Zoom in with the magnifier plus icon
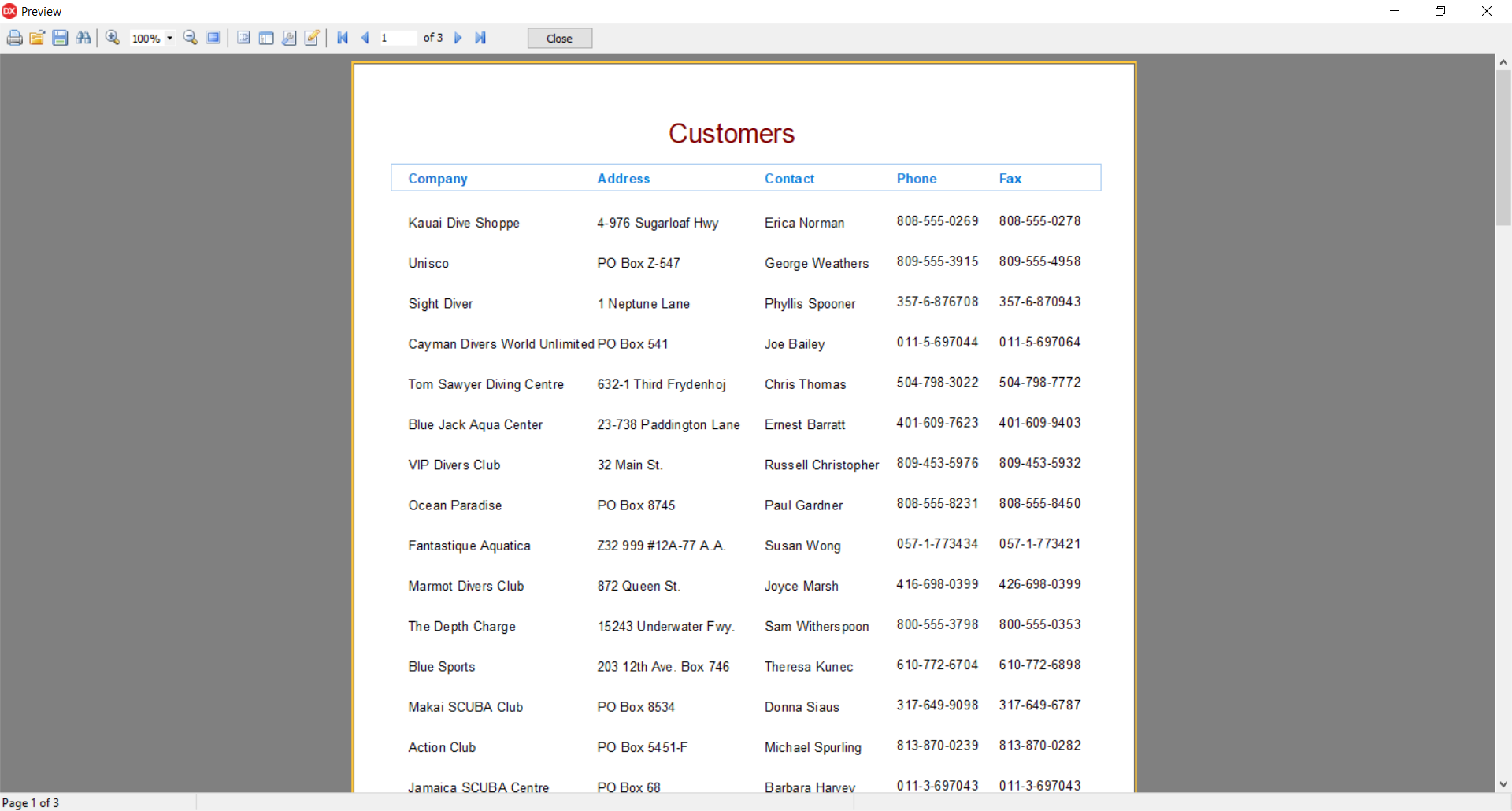The width and height of the screenshot is (1512, 811). (113, 38)
